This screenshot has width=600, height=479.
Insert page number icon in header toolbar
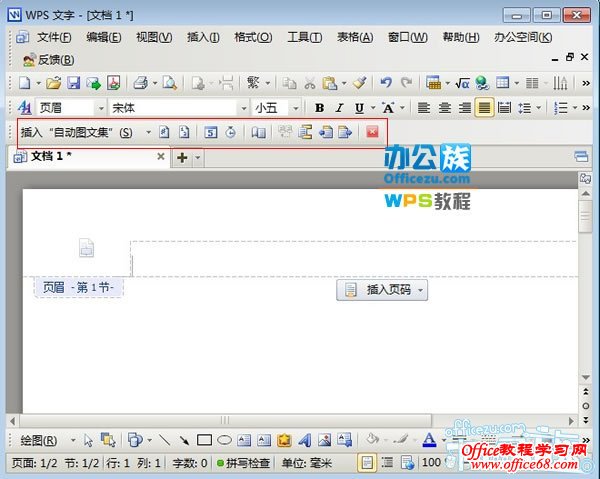pyautogui.click(x=164, y=132)
